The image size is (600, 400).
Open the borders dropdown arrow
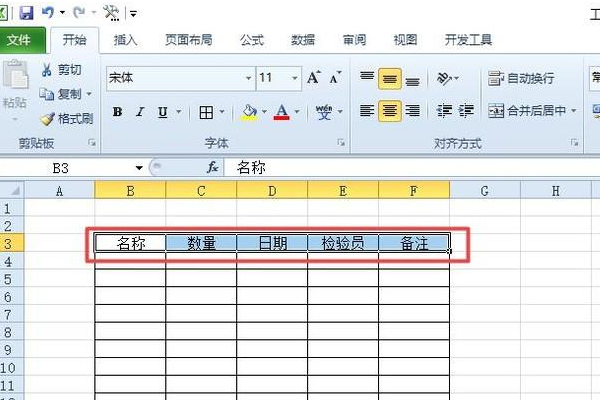pos(222,112)
